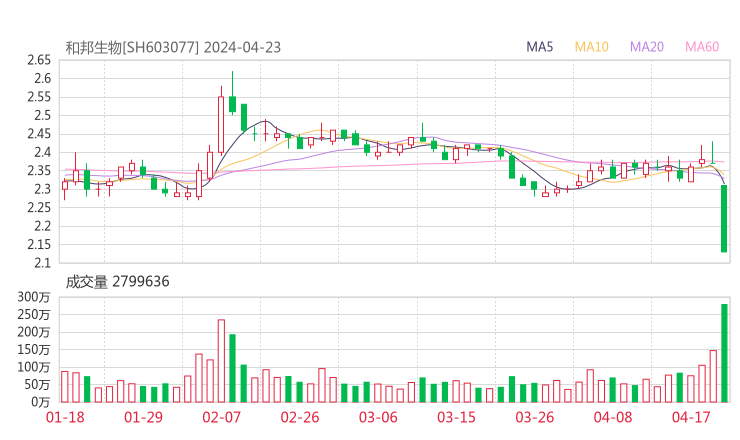Jump to the 03-15 date marker
This screenshot has width=740, height=440.
[x=455, y=417]
